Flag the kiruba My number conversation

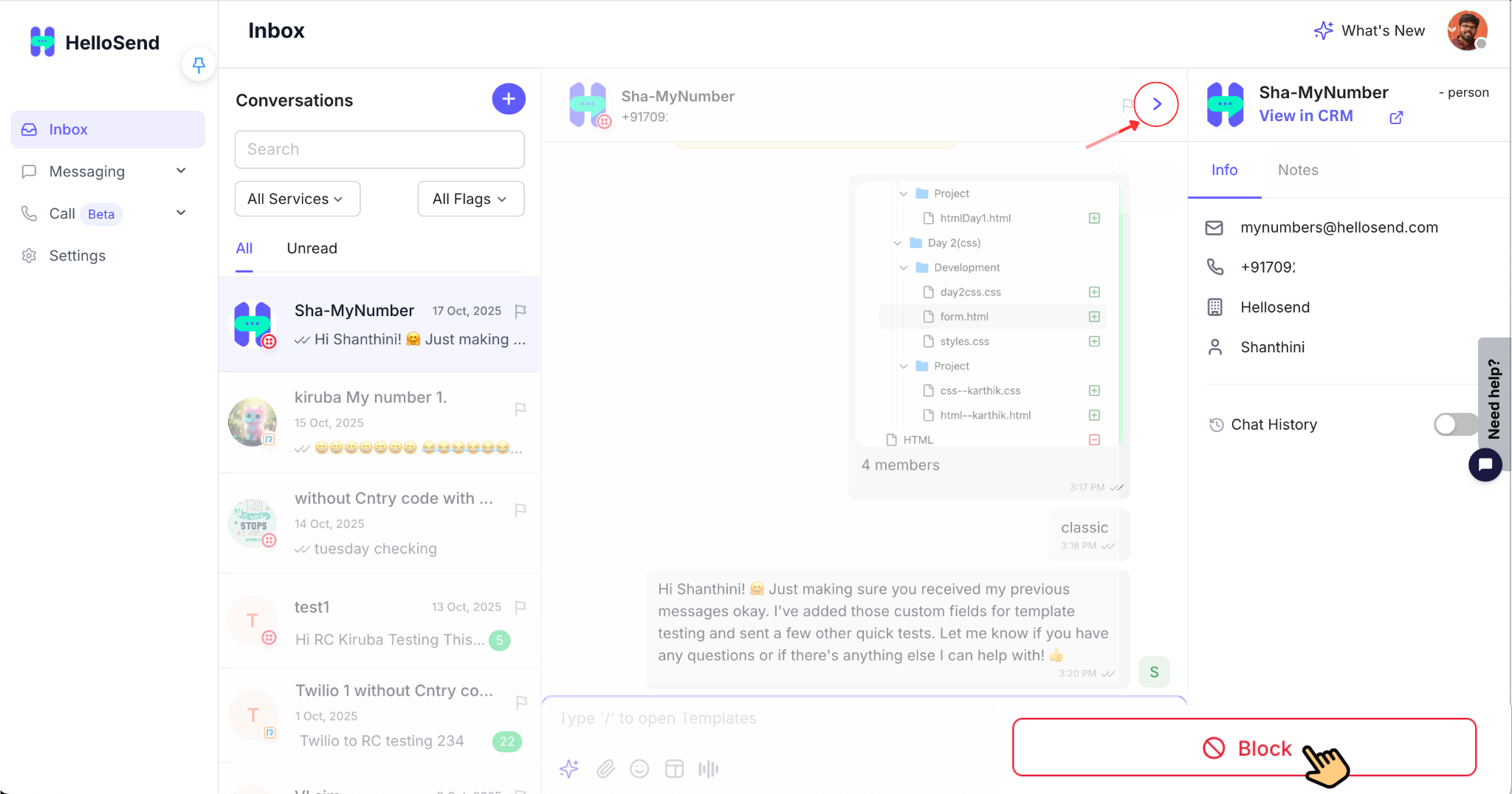[x=520, y=408]
